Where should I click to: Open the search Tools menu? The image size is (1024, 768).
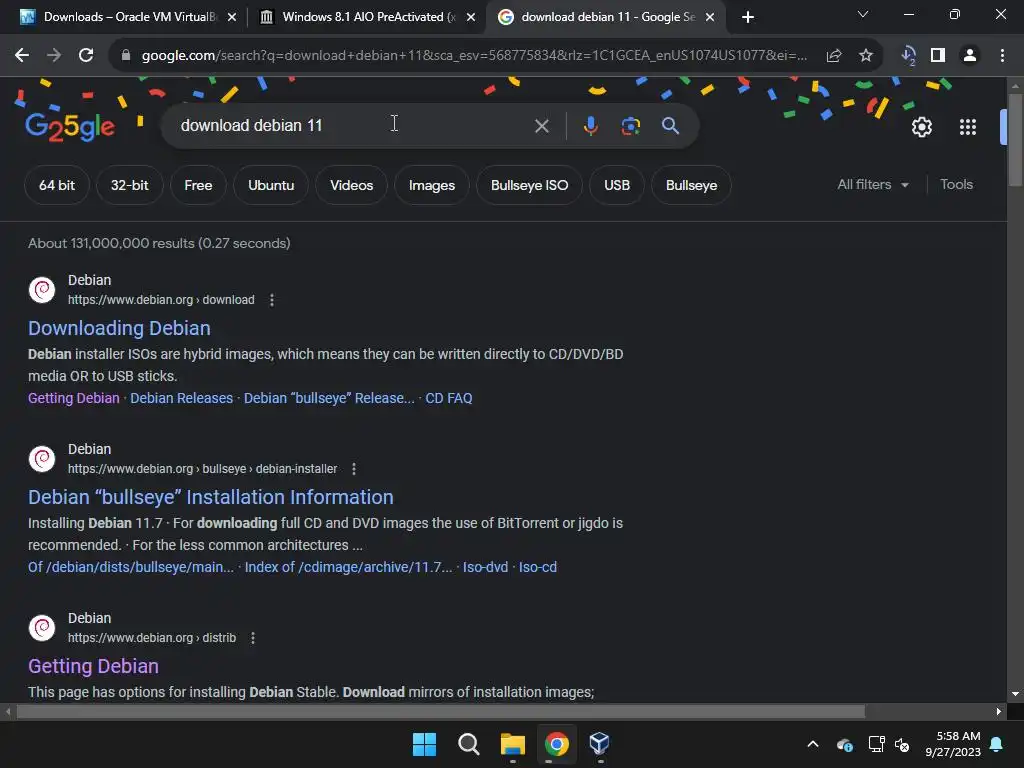(956, 185)
